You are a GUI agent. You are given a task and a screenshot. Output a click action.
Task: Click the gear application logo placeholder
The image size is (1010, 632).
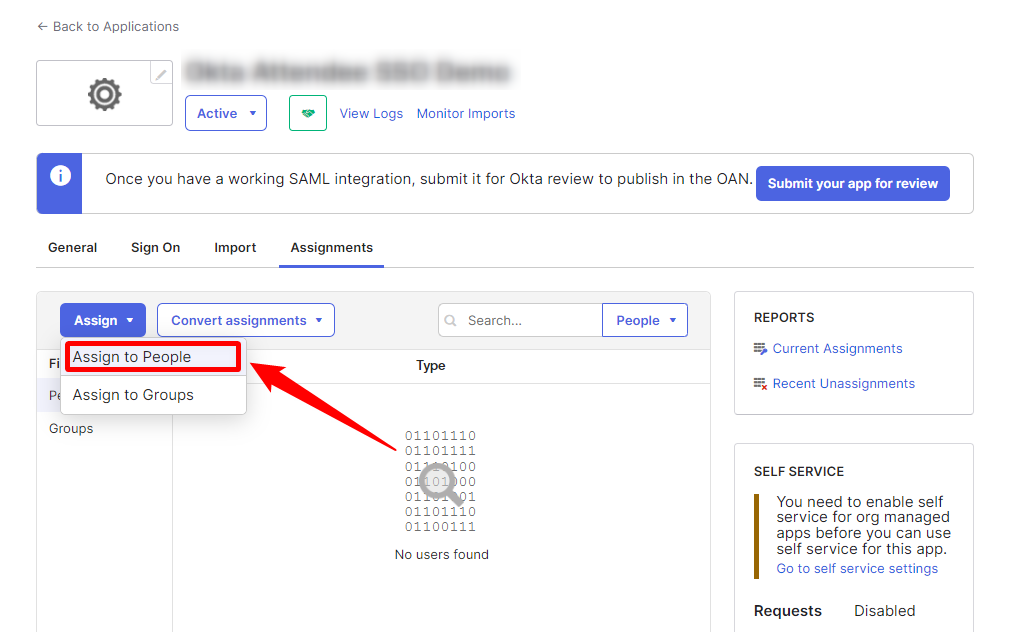(104, 94)
